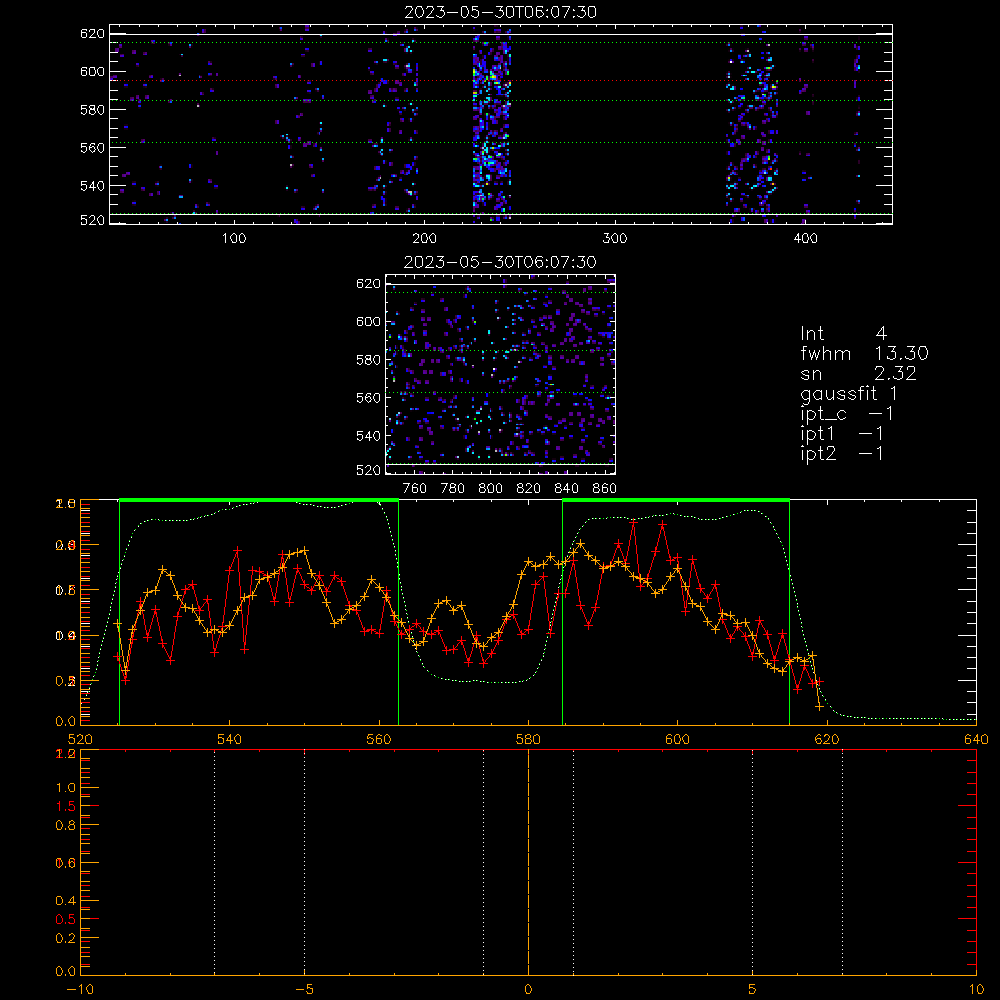Image resolution: width=1000 pixels, height=1000 pixels.
Task: Click the 840 tick label of middle plot
Action: click(566, 489)
